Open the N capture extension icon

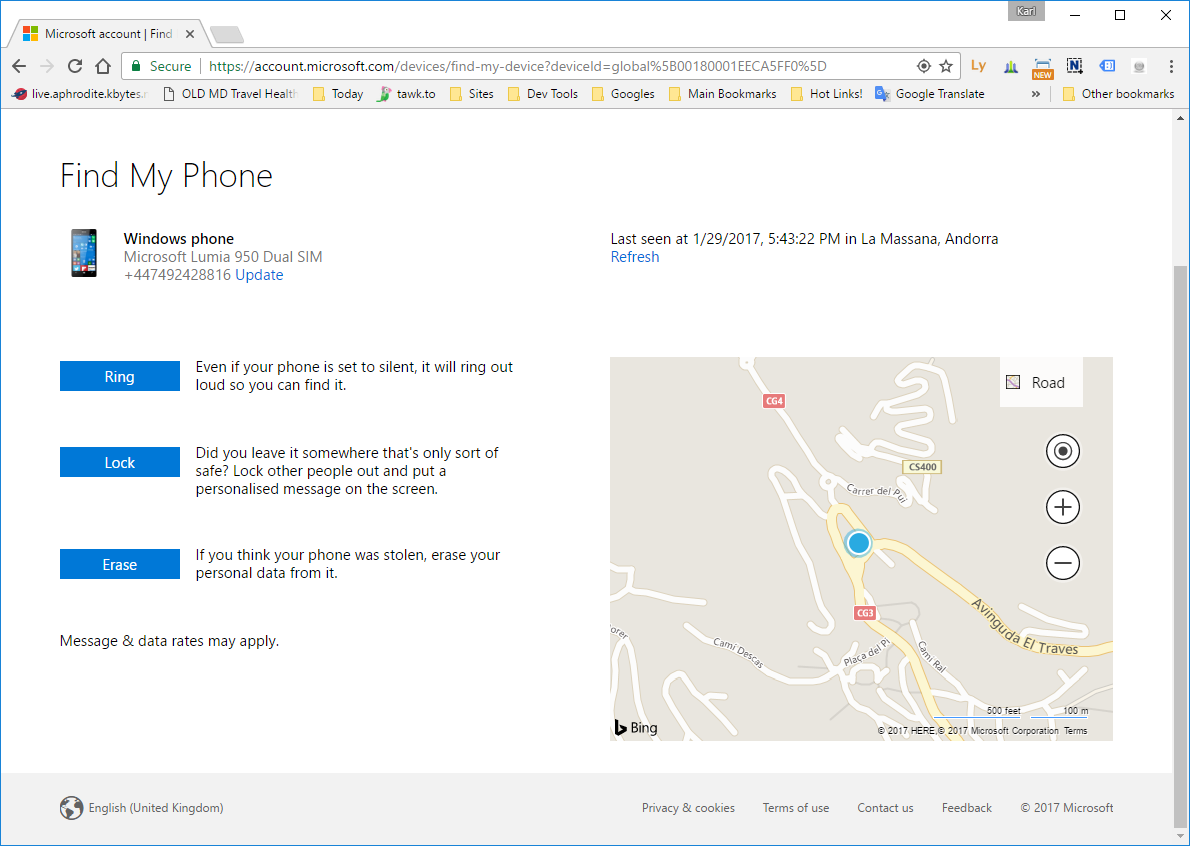(1075, 66)
